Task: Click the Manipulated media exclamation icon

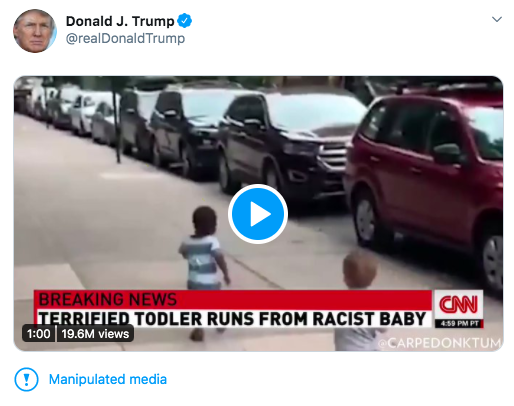Action: click(26, 379)
